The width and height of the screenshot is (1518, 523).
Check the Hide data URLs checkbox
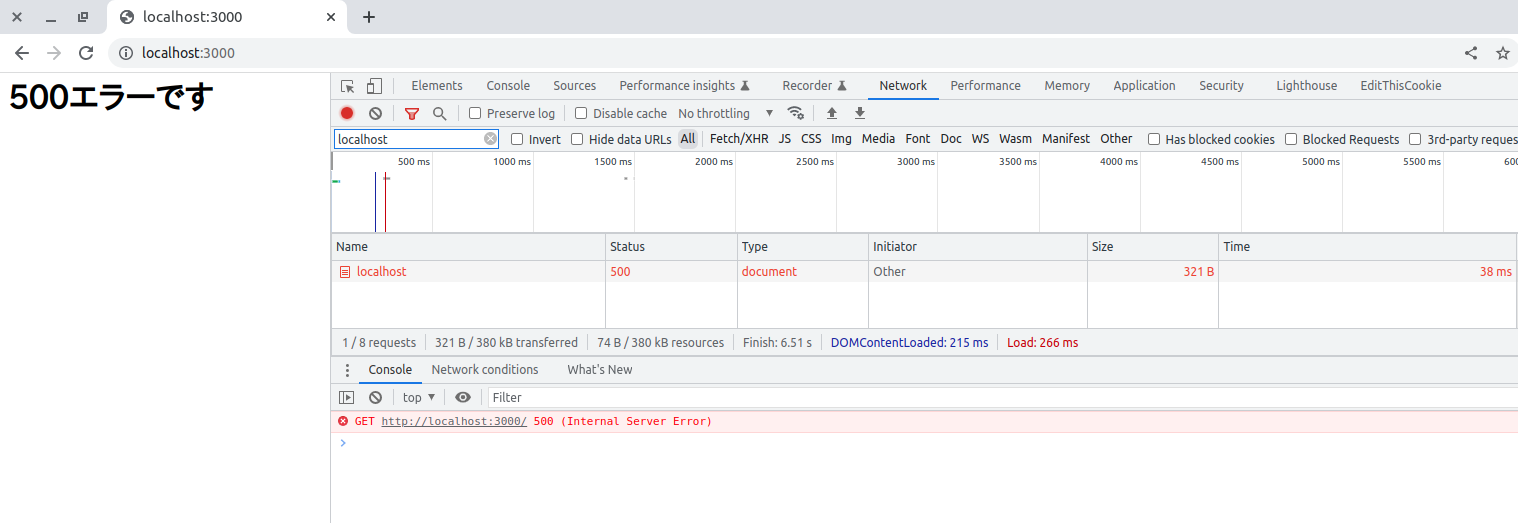[x=577, y=139]
